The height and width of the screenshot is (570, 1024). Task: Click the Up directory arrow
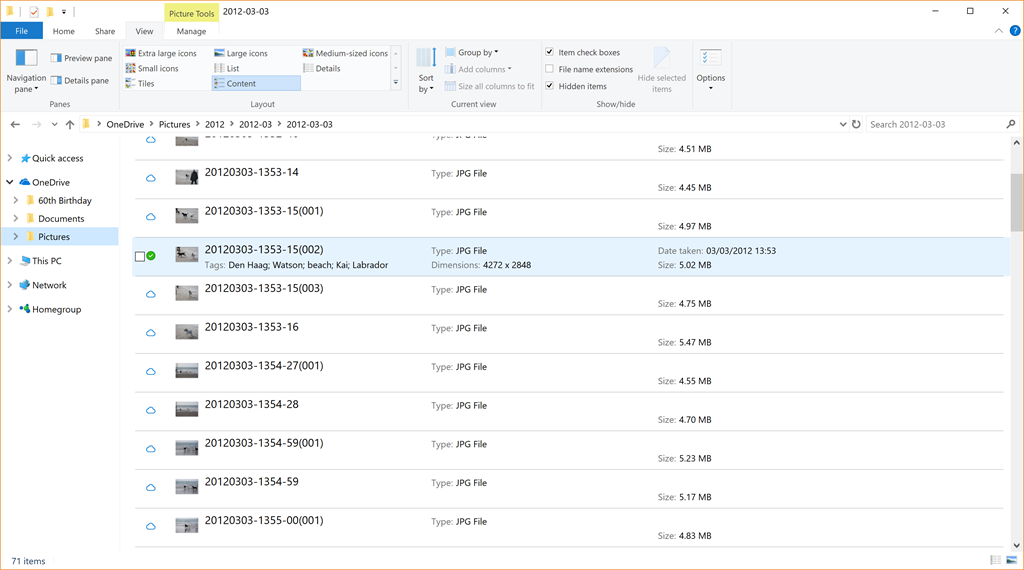pos(69,125)
